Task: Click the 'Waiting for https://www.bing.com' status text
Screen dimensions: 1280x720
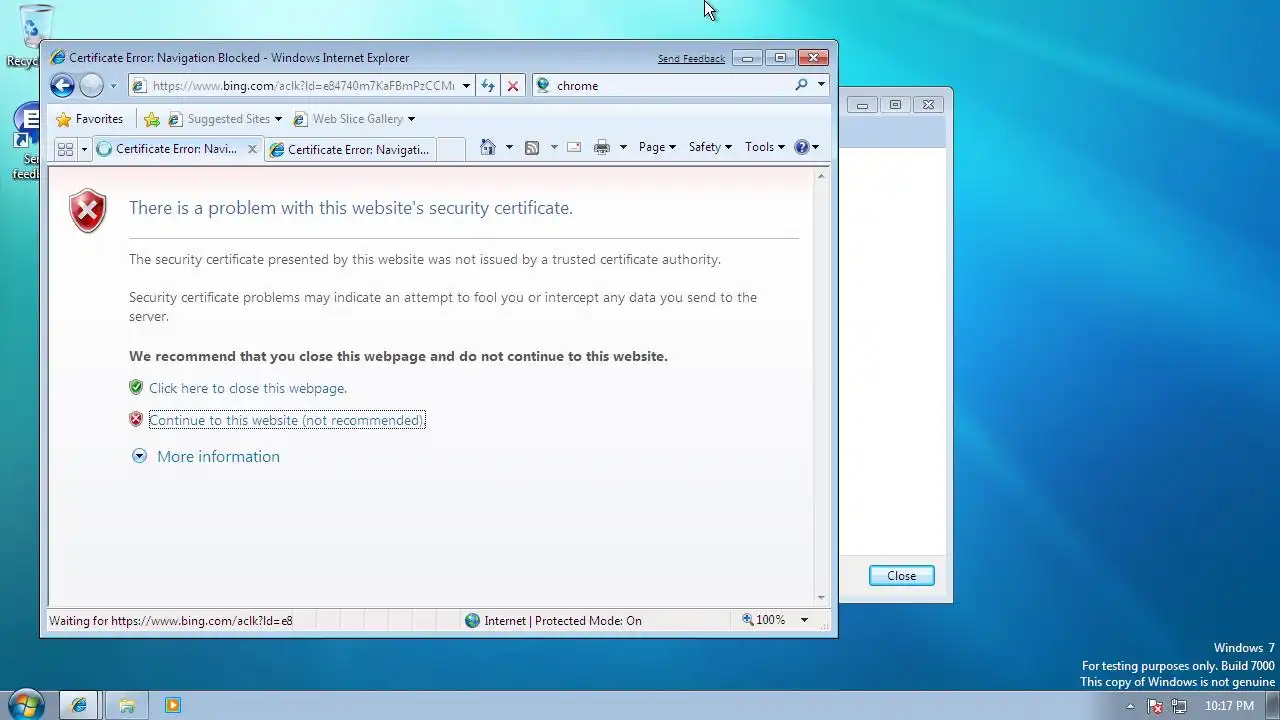Action: pyautogui.click(x=171, y=620)
